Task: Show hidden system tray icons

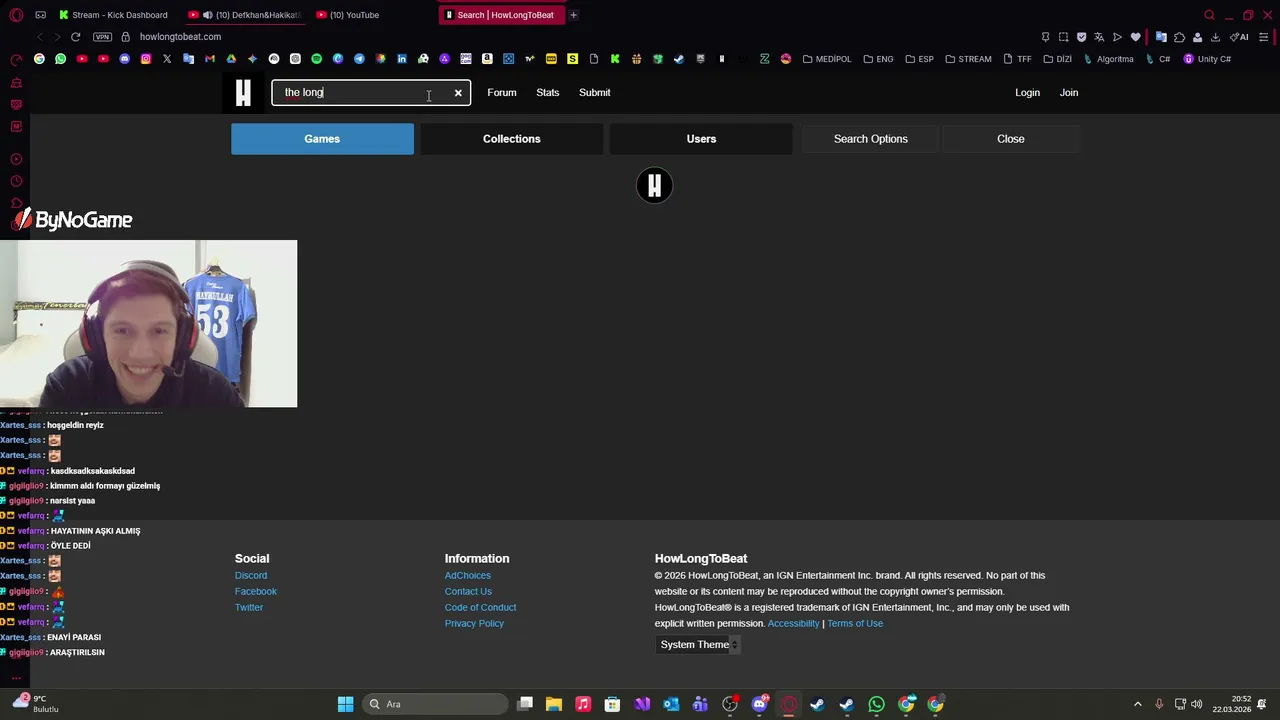Action: click(x=1137, y=704)
